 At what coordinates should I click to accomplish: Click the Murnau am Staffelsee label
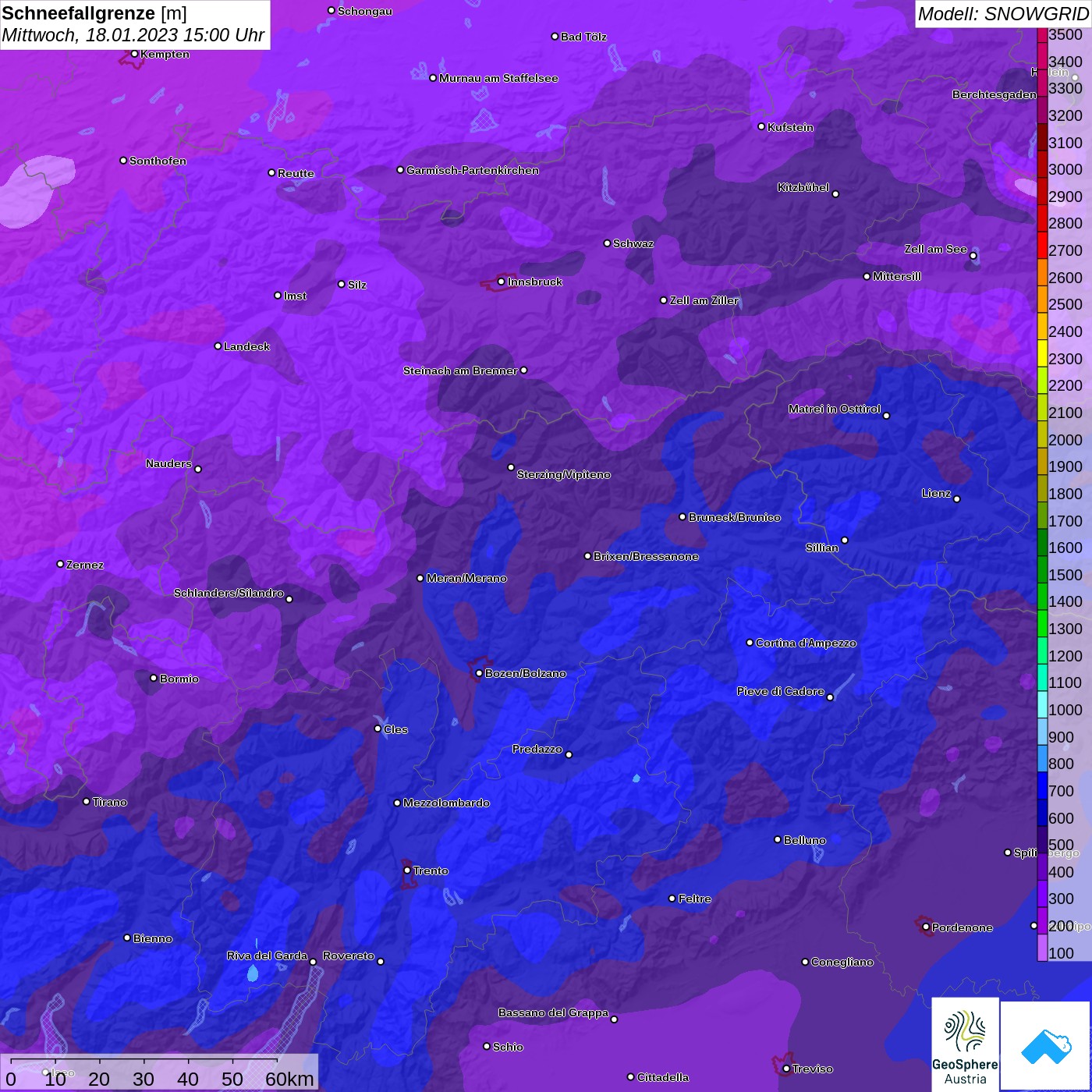(x=498, y=78)
